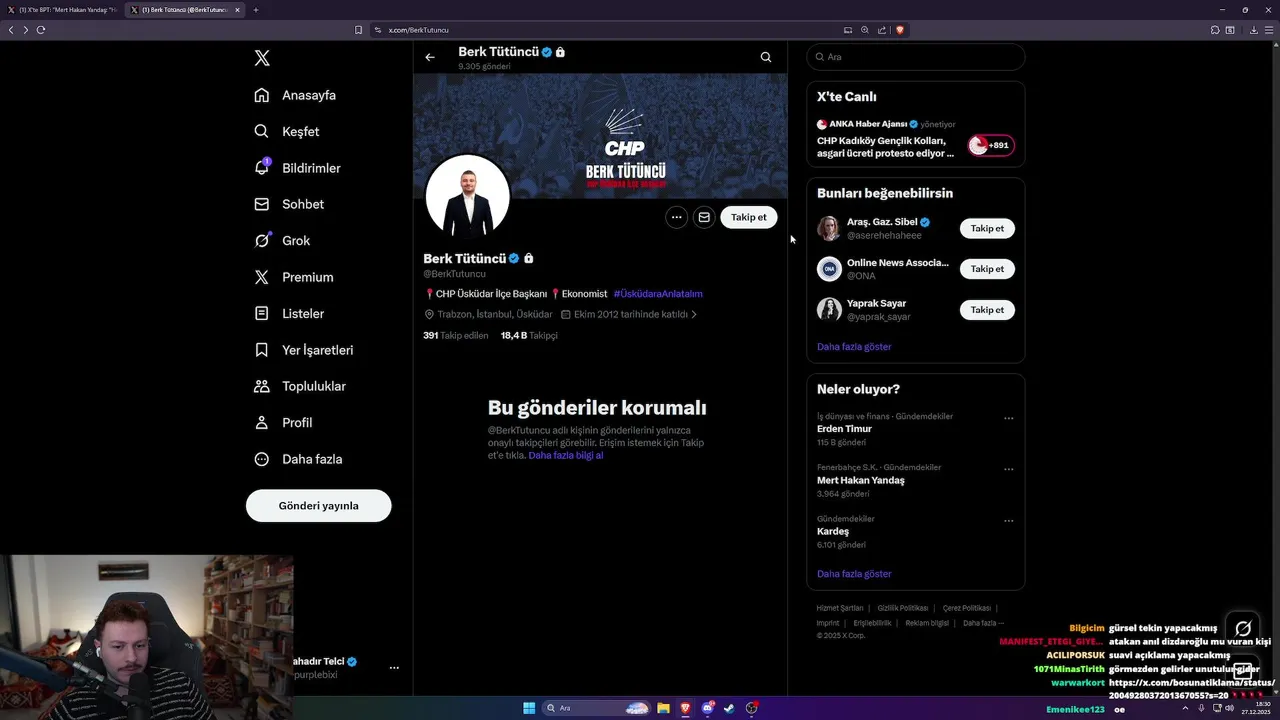Open Brave Shields lion icon
Screen dimensions: 1280x720
(900, 30)
